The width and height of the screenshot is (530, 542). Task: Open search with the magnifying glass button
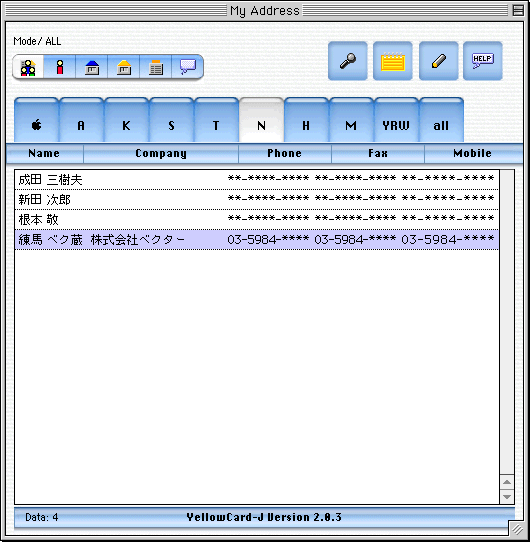click(x=347, y=61)
